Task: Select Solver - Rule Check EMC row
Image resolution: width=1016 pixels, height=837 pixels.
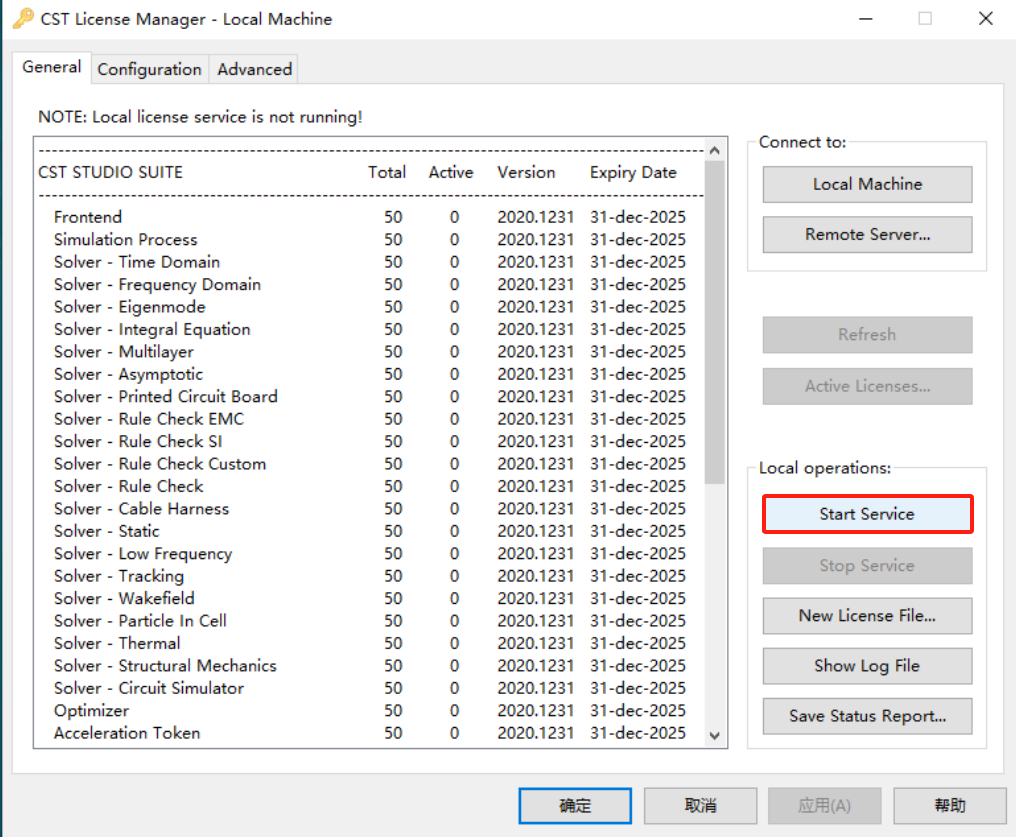Action: point(370,419)
